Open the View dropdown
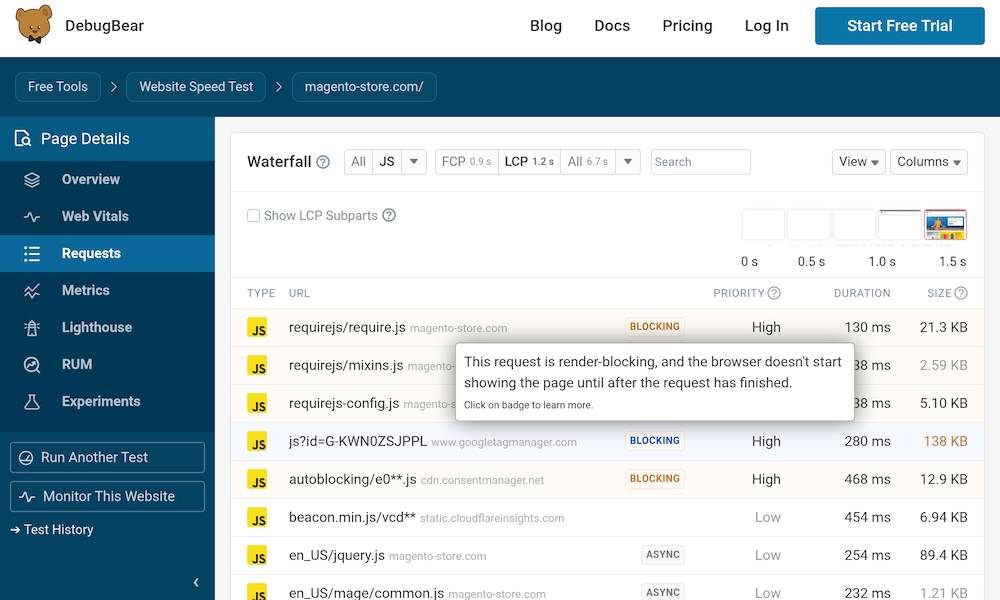The width and height of the screenshot is (1000, 600). (x=858, y=162)
